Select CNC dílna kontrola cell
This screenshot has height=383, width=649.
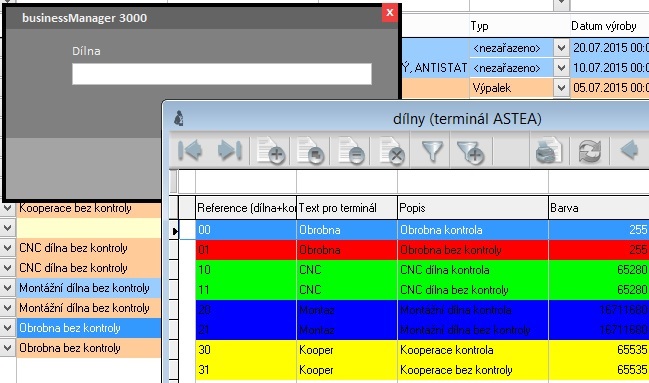[x=473, y=270]
